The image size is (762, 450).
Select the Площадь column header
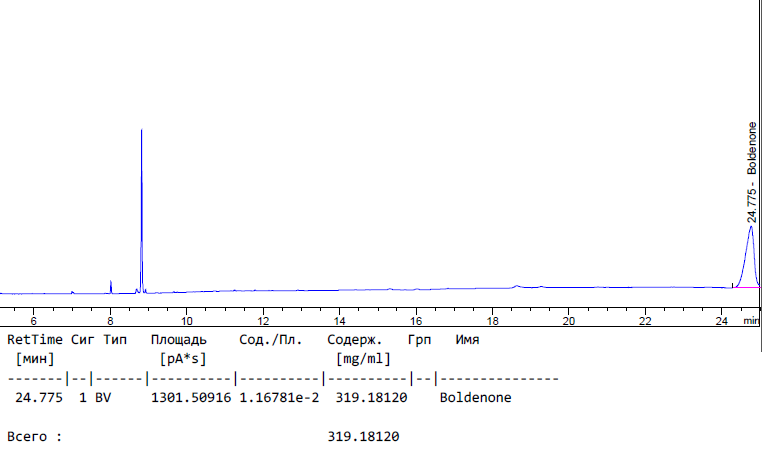pos(179,340)
